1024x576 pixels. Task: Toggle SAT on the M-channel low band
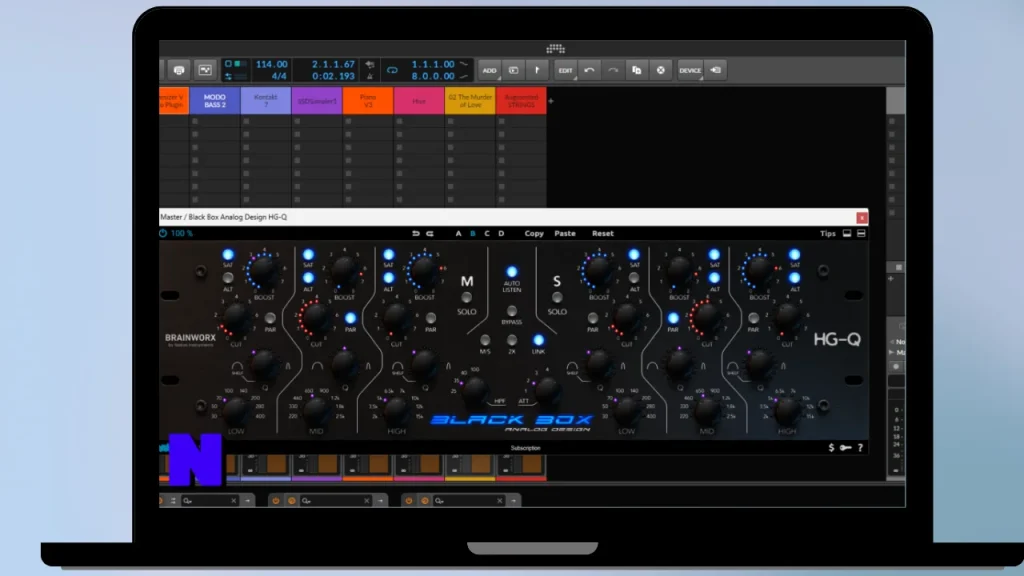228,255
